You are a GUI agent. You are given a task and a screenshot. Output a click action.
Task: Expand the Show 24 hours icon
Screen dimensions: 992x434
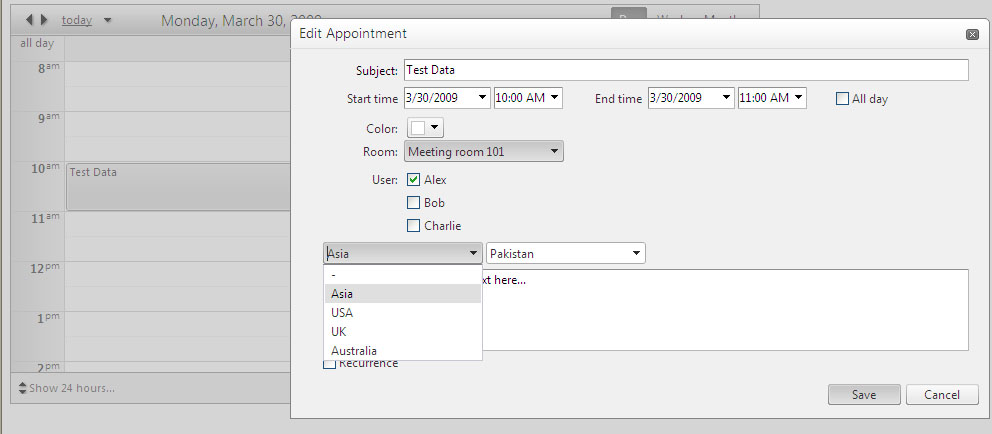coord(22,388)
